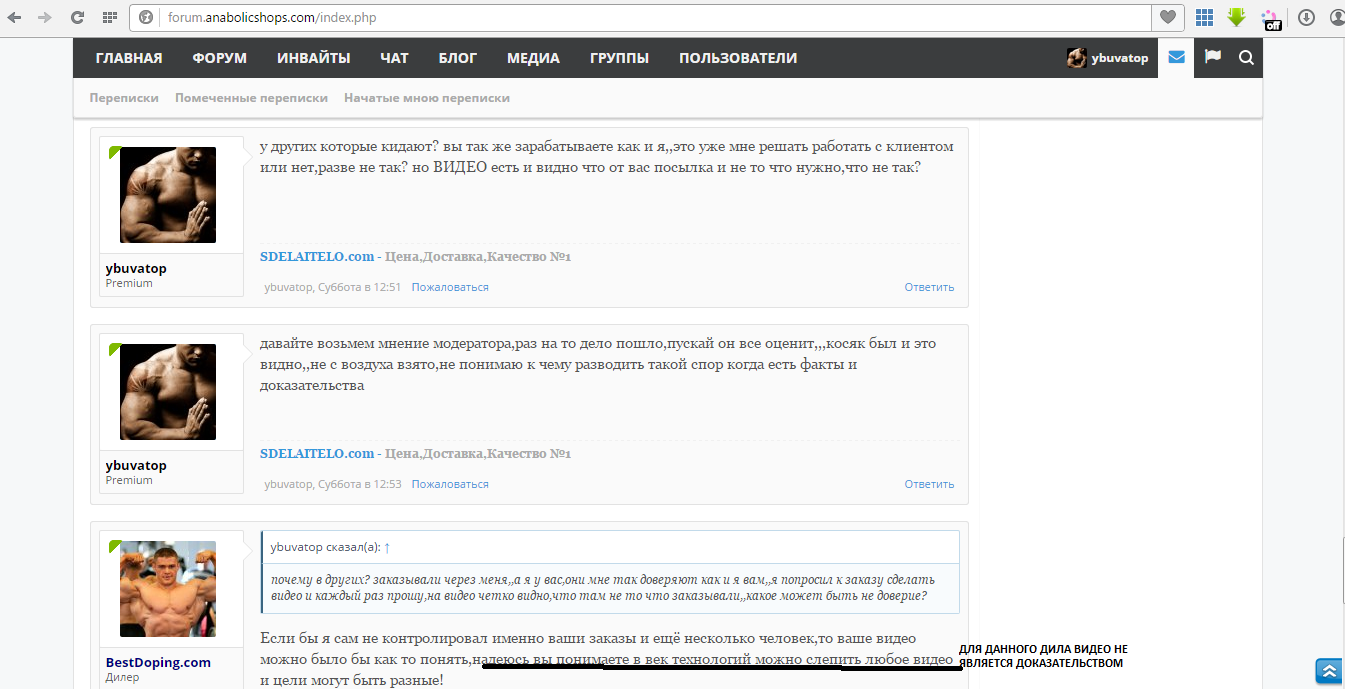Click the scroll-to-top double chevron button
This screenshot has height=689, width=1345.
[x=1329, y=670]
